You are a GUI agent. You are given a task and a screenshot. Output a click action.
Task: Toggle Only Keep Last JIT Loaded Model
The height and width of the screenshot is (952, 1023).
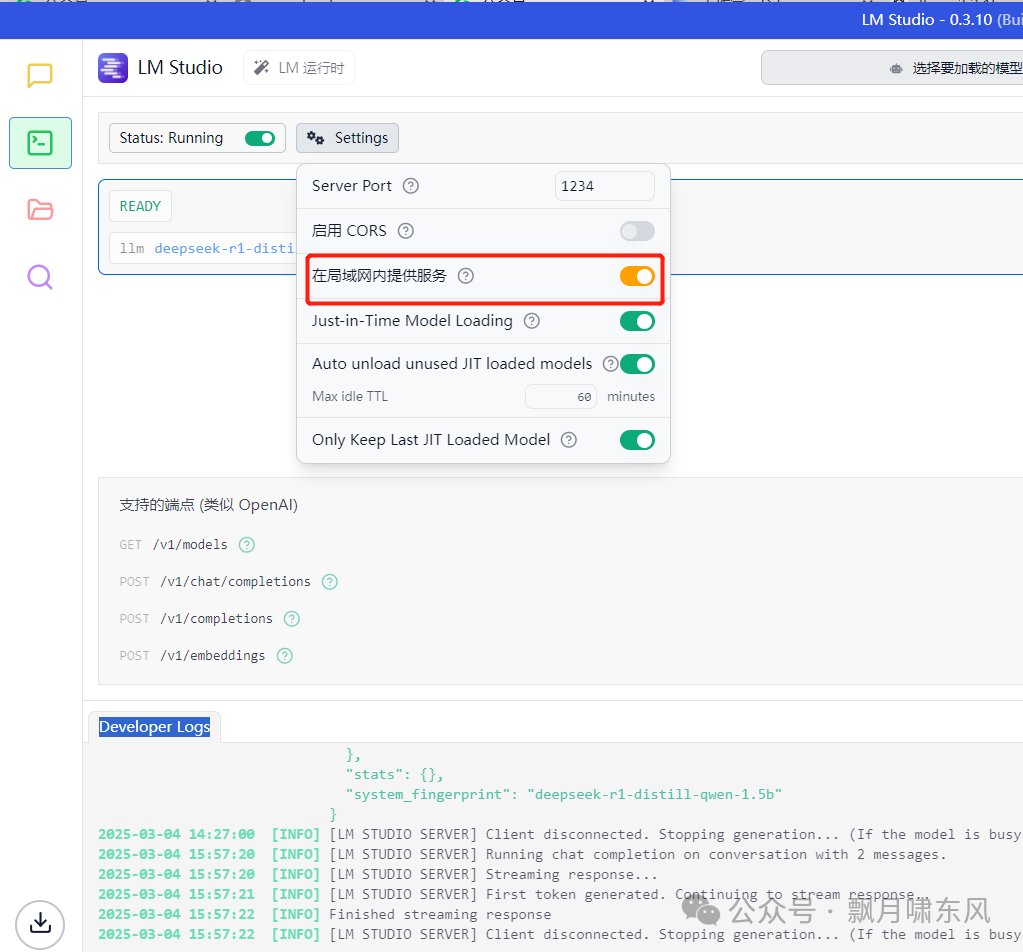click(x=637, y=440)
